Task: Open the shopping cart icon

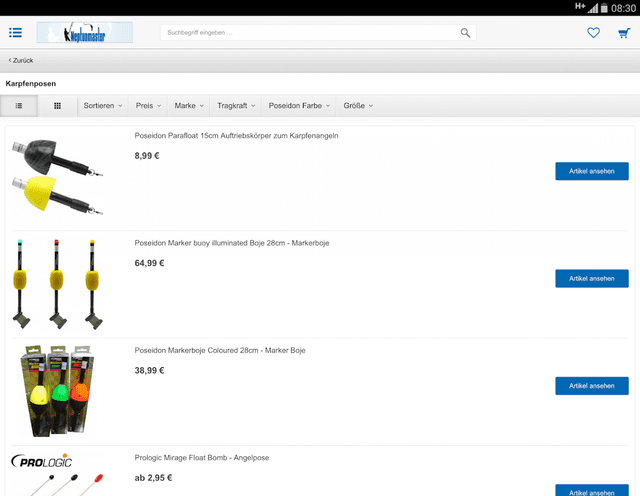Action: coord(624,33)
